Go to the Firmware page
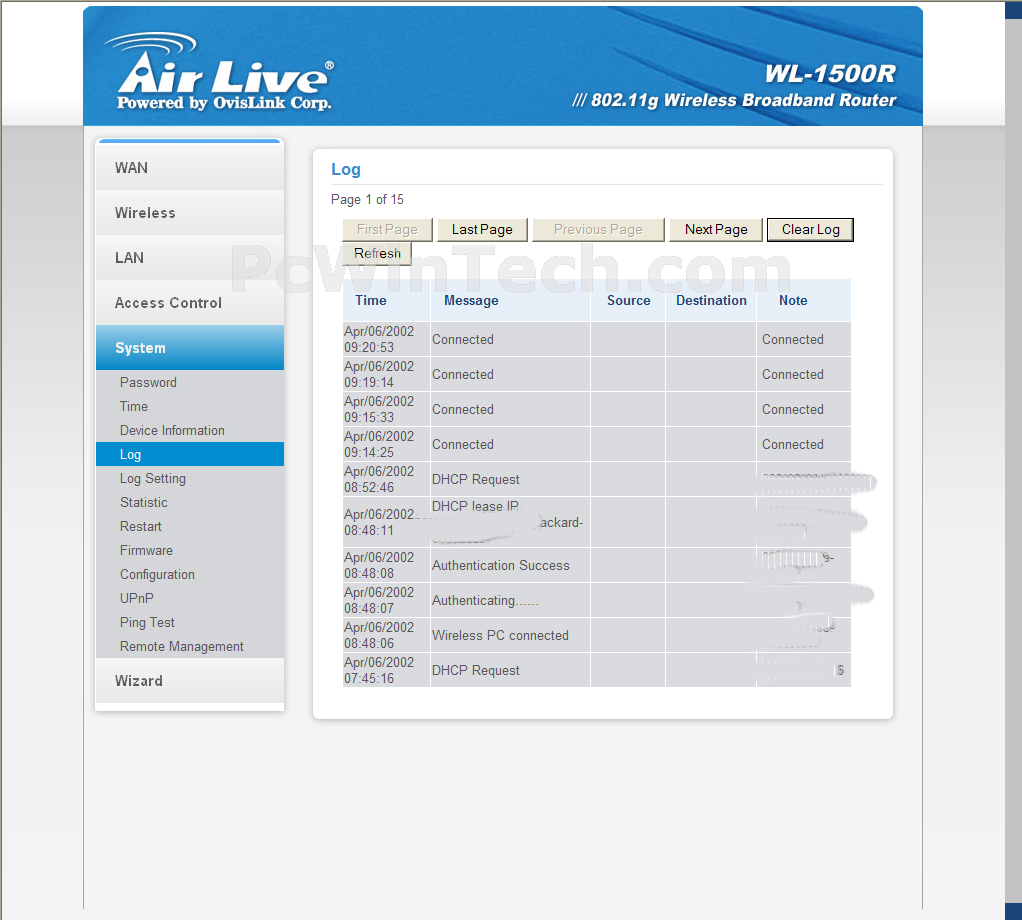Screen dimensions: 1022x920 [x=146, y=551]
